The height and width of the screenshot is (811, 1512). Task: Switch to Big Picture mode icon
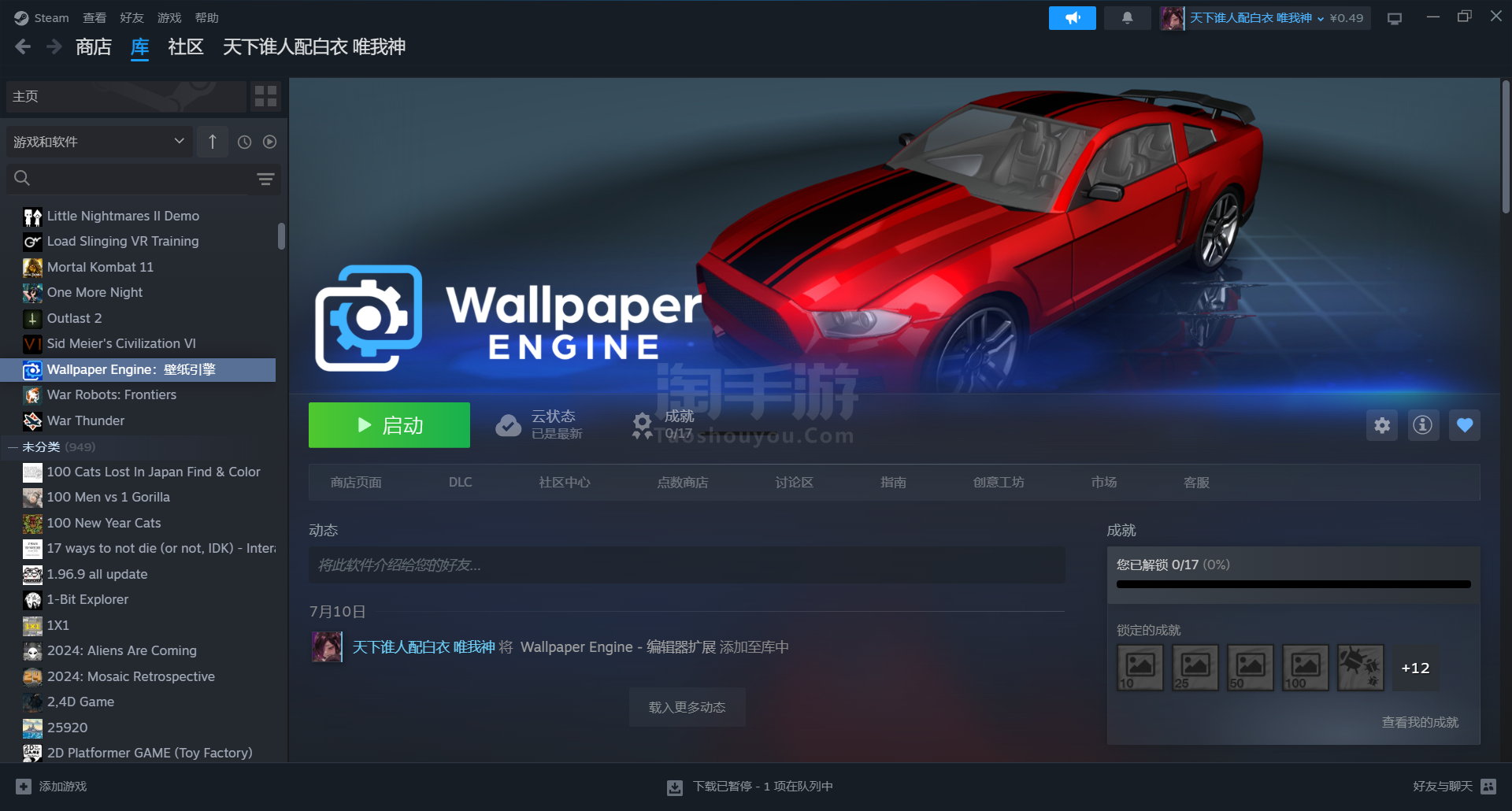1395,18
